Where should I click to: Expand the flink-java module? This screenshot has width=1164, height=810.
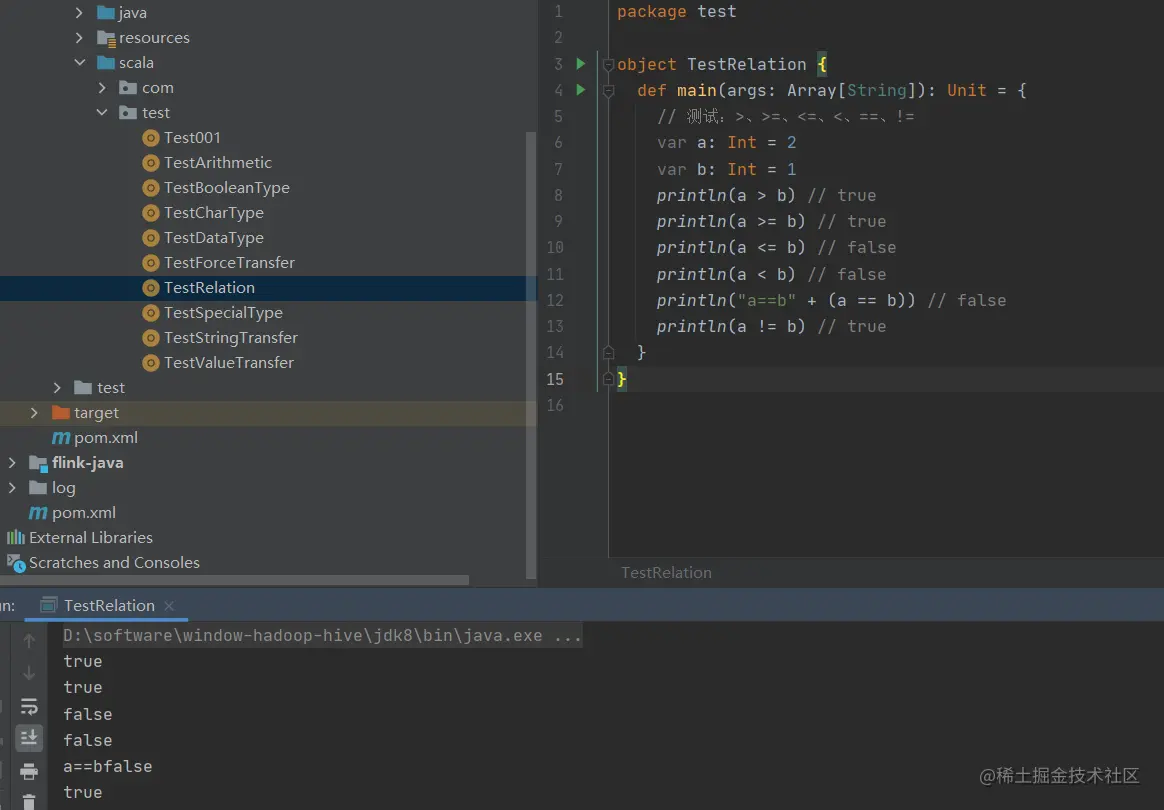pos(12,463)
